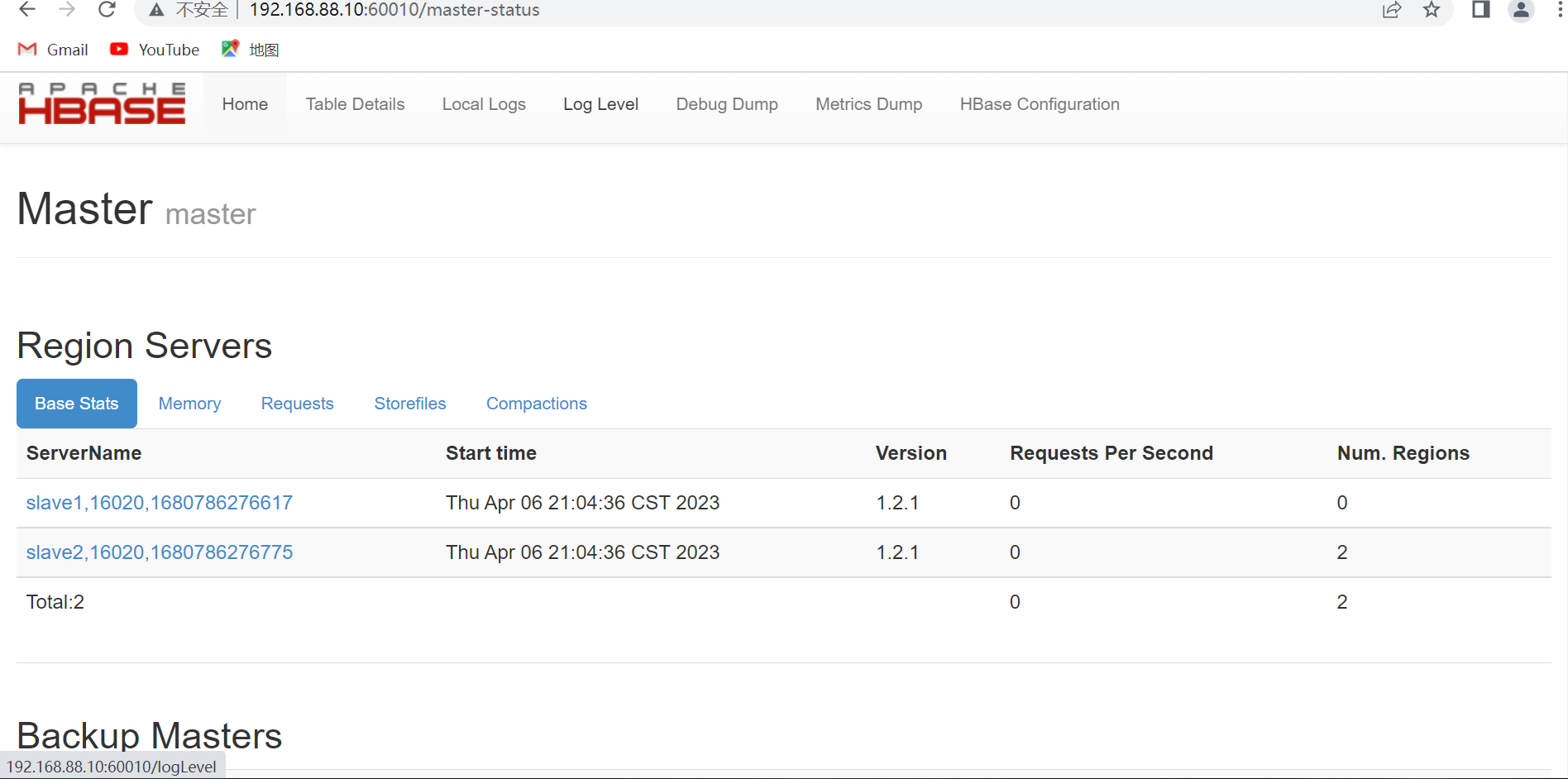
Task: Open Metrics Dump page
Action: (x=868, y=104)
